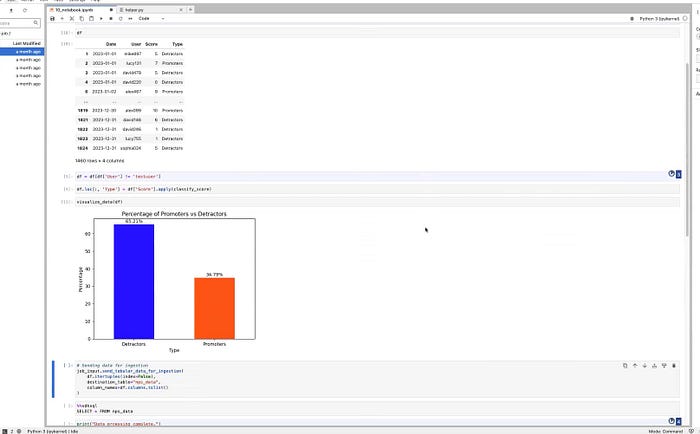Insert a cell above the active cell
700x434 pixels.
point(654,366)
